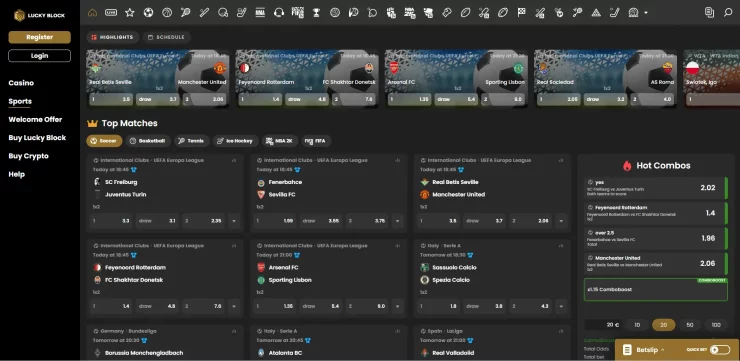The width and height of the screenshot is (740, 361).
Task: Click the Register button
Action: (40, 37)
